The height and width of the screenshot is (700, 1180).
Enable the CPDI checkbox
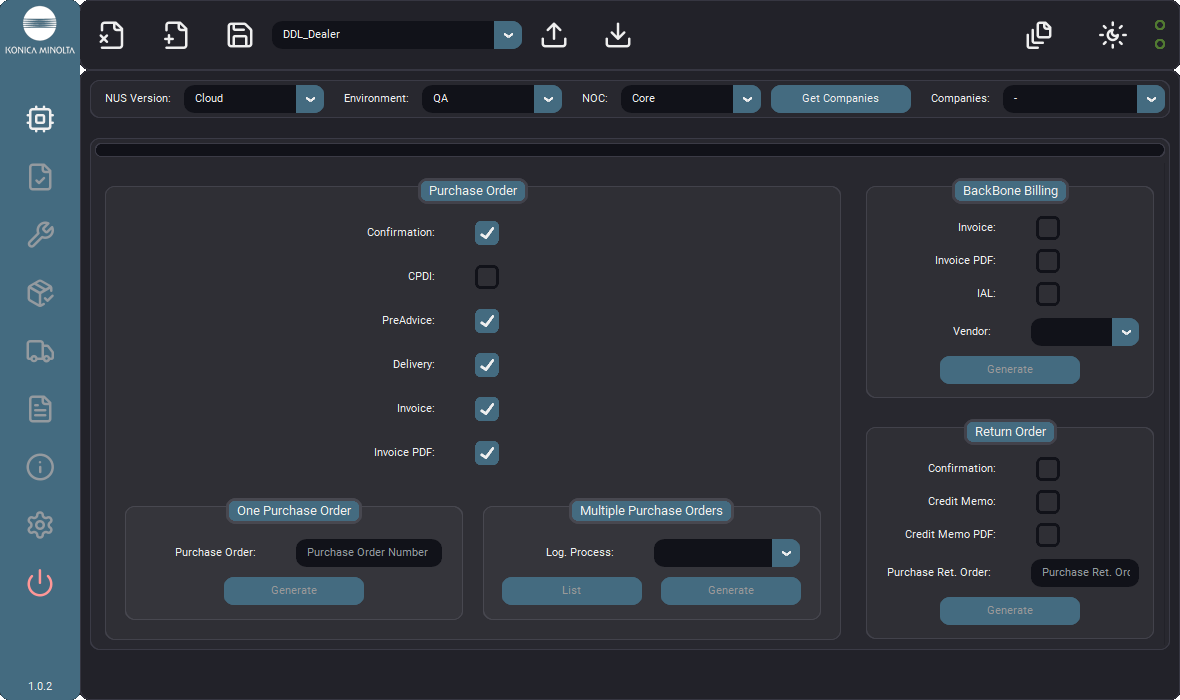coord(487,277)
